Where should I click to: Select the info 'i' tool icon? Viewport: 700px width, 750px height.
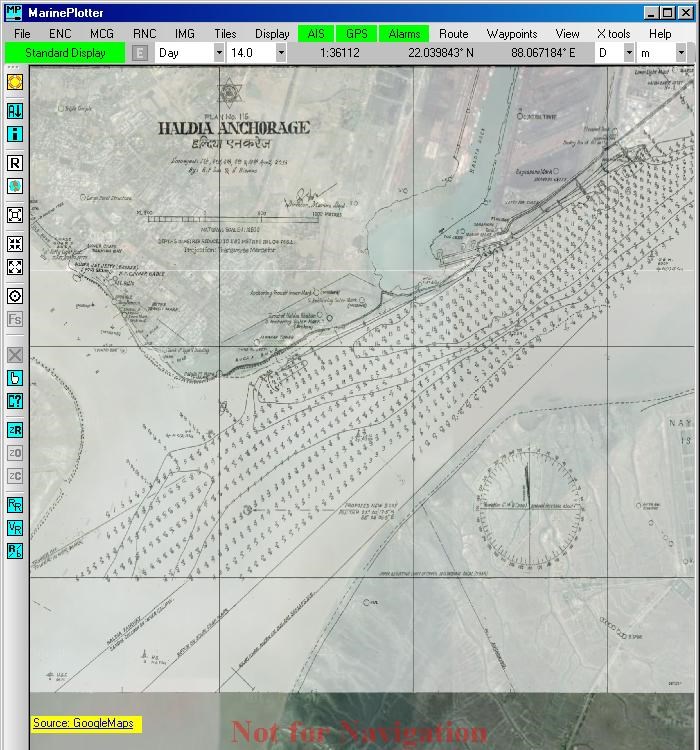tap(15, 134)
